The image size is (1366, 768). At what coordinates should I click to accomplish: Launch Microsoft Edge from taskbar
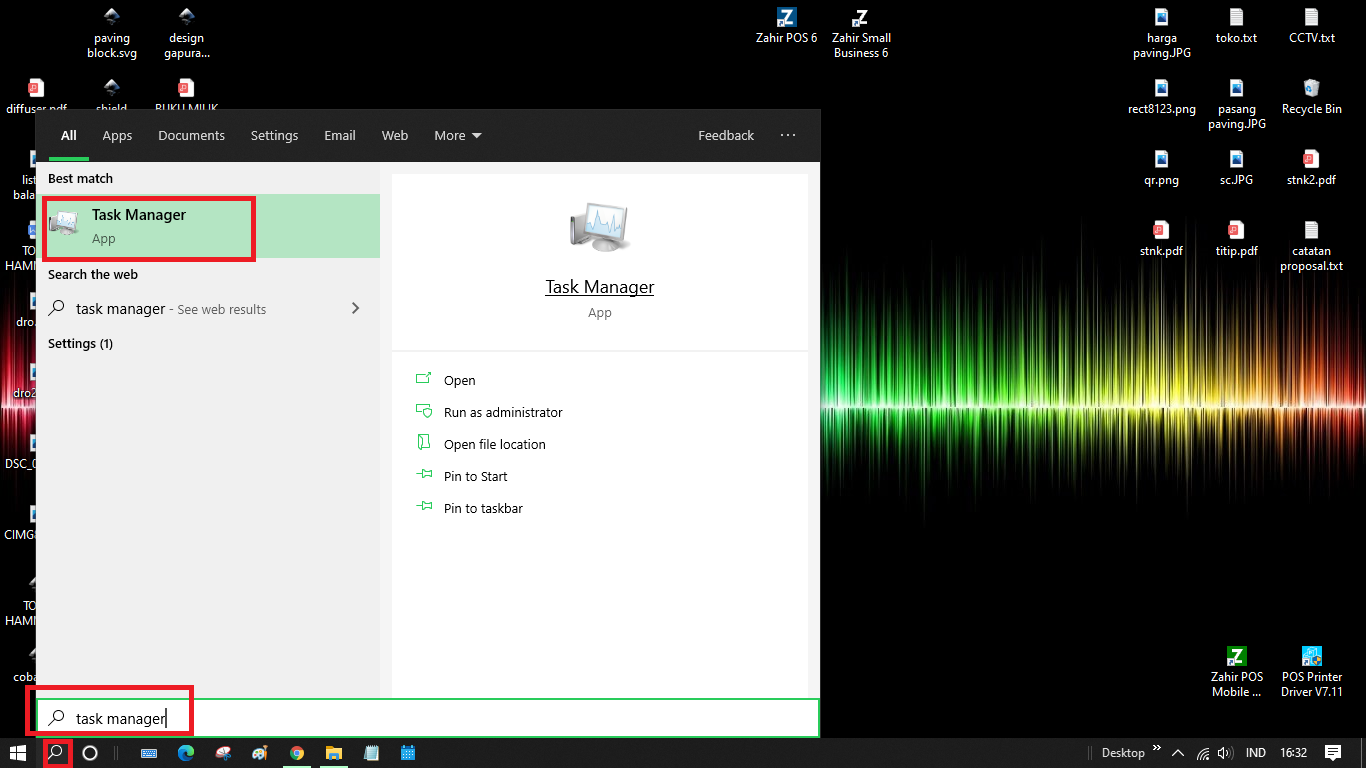tap(186, 753)
